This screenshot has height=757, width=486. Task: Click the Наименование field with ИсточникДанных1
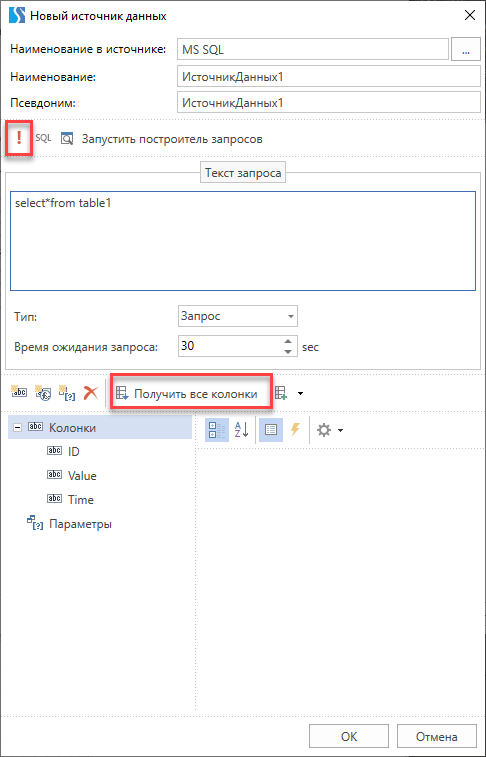coord(329,77)
